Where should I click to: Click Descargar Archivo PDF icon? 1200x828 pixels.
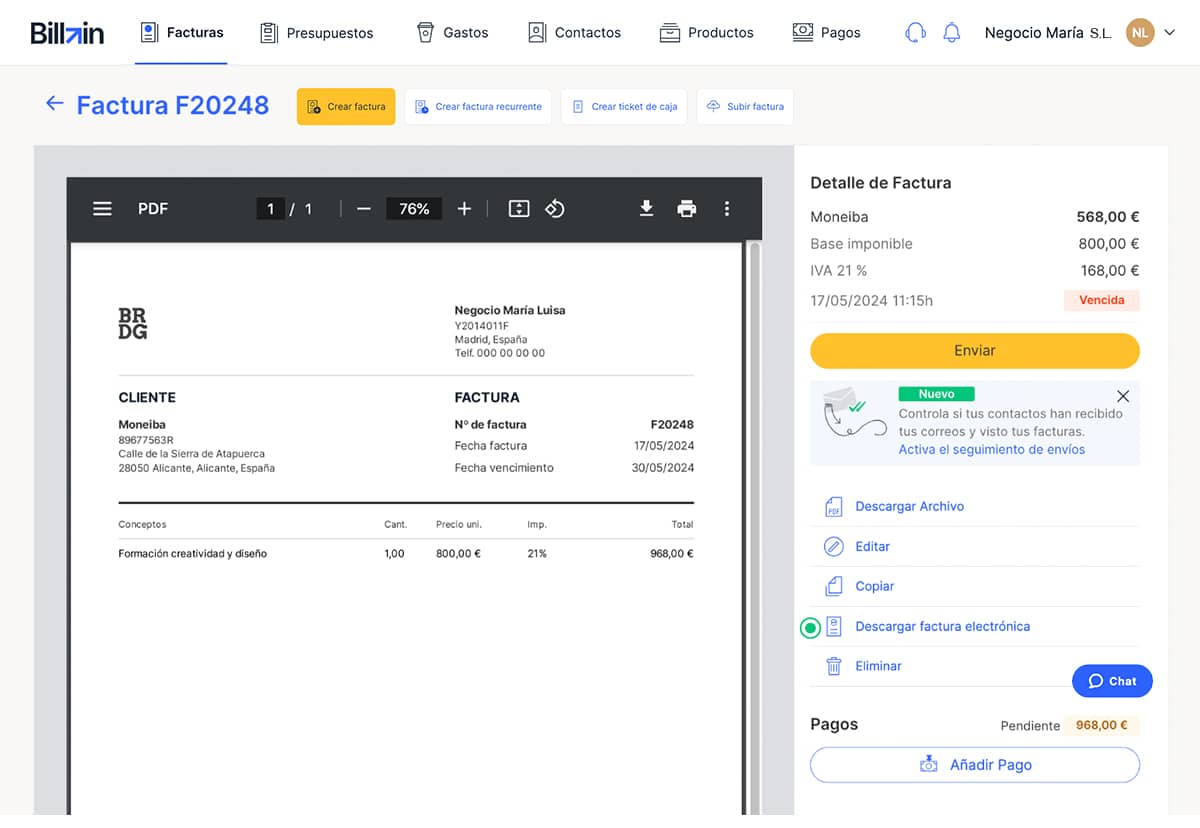834,507
